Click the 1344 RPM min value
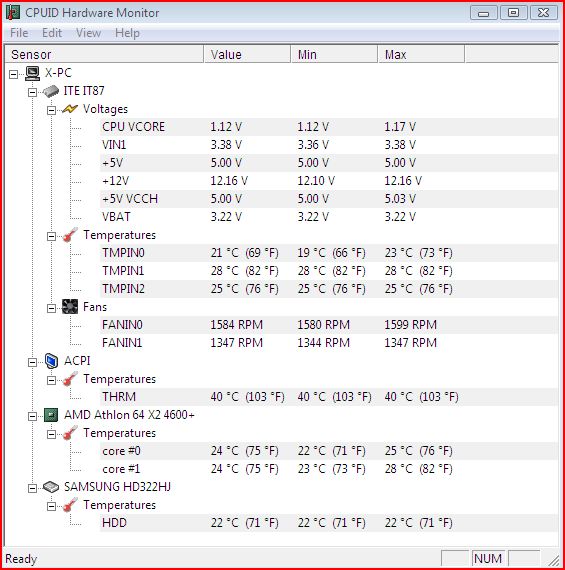The height and width of the screenshot is (570, 565). pos(324,343)
